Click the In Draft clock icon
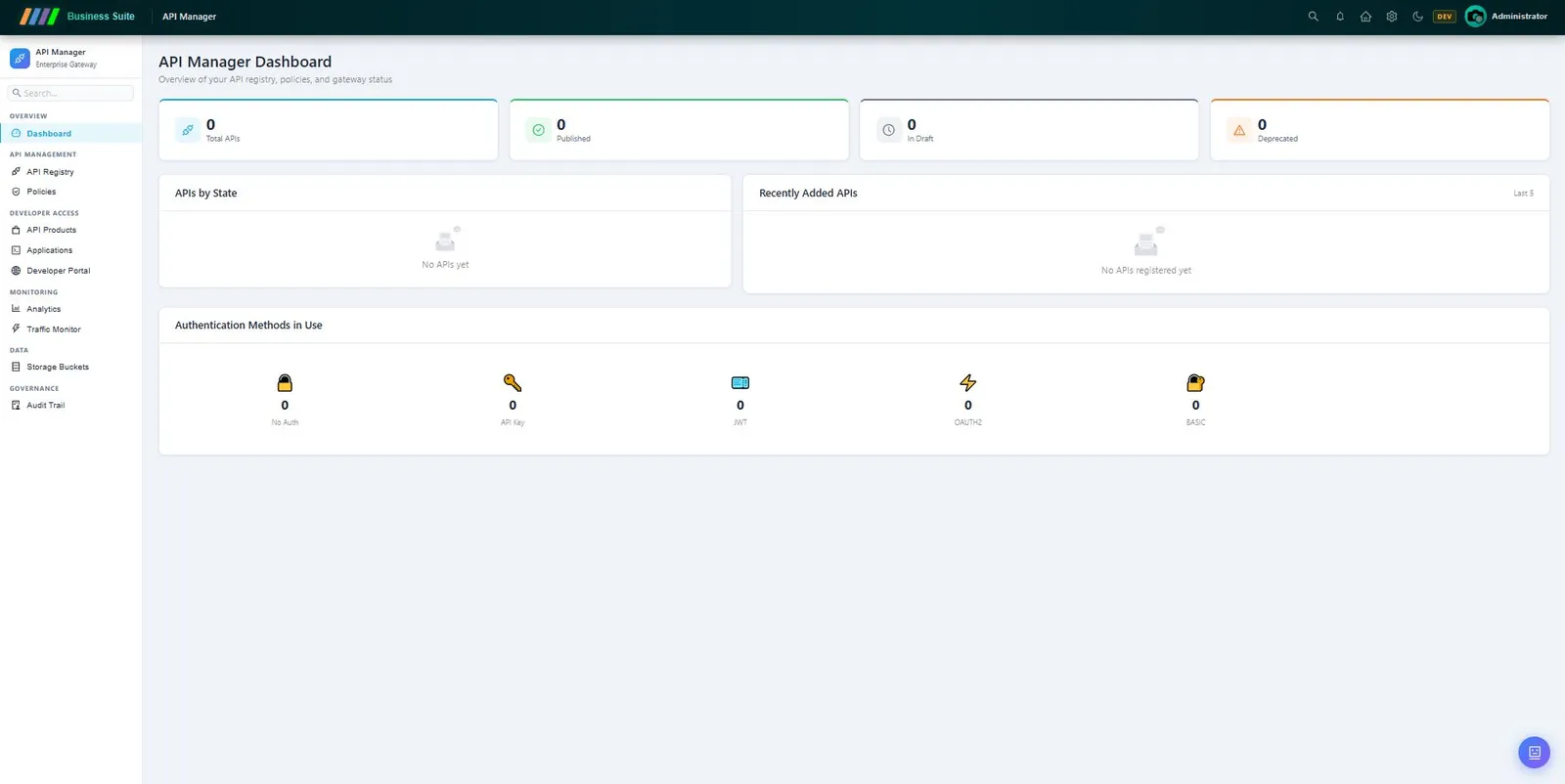This screenshot has height=784, width=1565. [x=888, y=130]
